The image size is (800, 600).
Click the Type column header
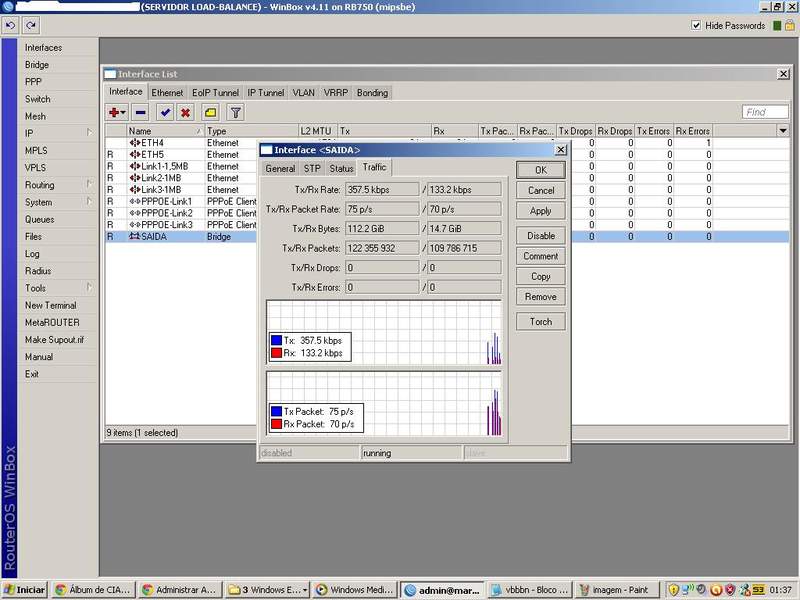click(x=252, y=131)
